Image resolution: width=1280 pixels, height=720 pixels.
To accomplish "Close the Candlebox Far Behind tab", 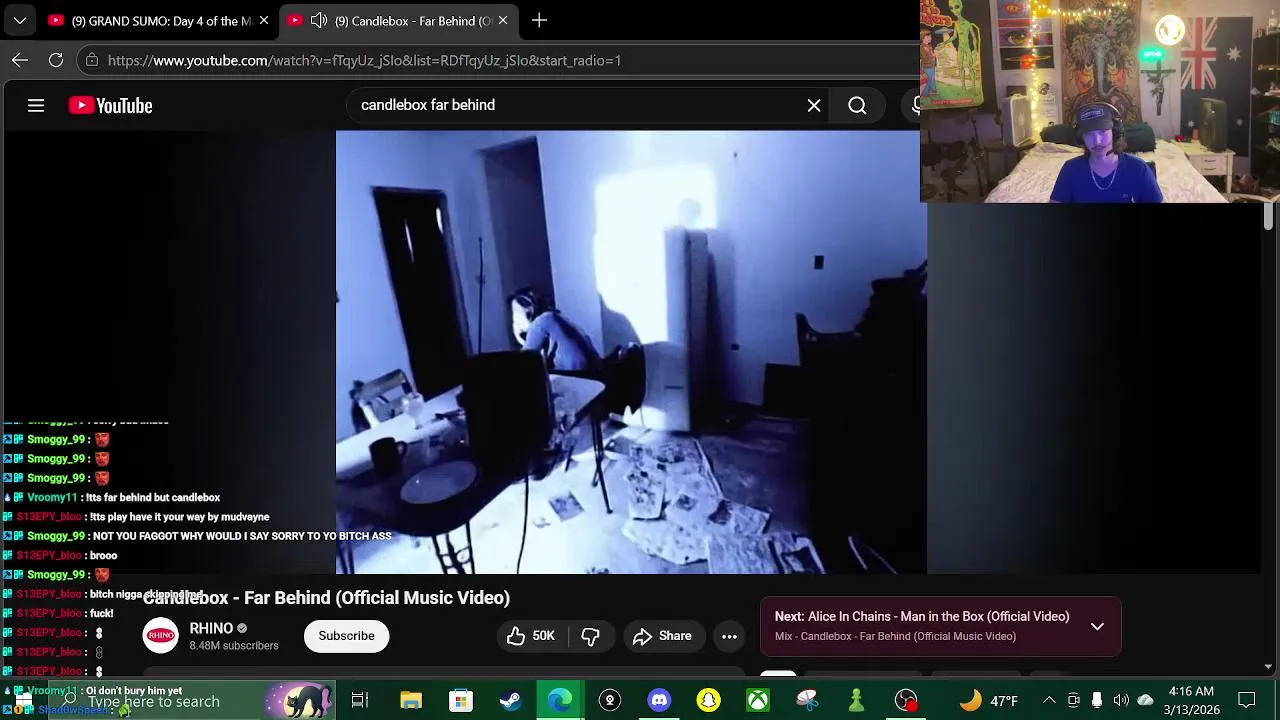I will click(x=503, y=20).
